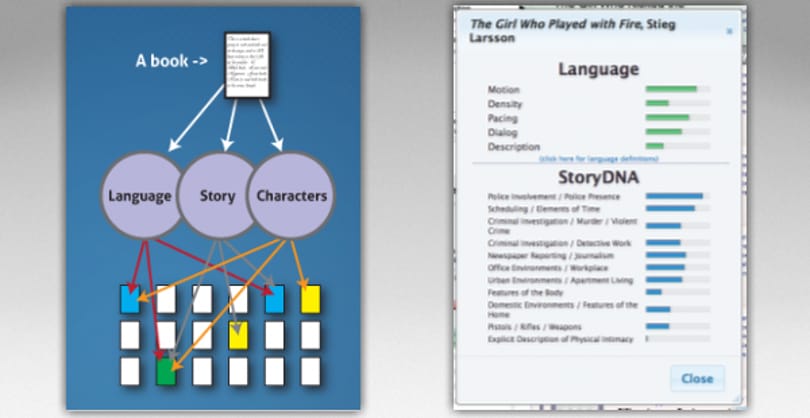Viewport: 810px width, 418px height.
Task: Click the 'Pacing' label
Action: [x=503, y=118]
